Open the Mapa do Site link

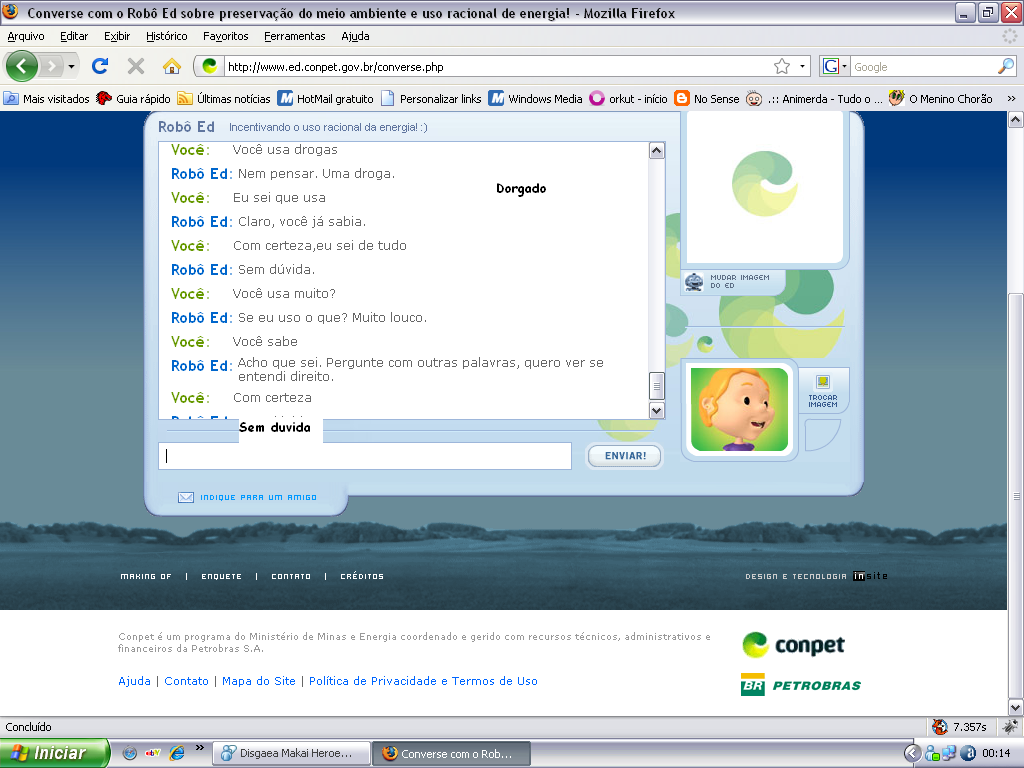[259, 681]
